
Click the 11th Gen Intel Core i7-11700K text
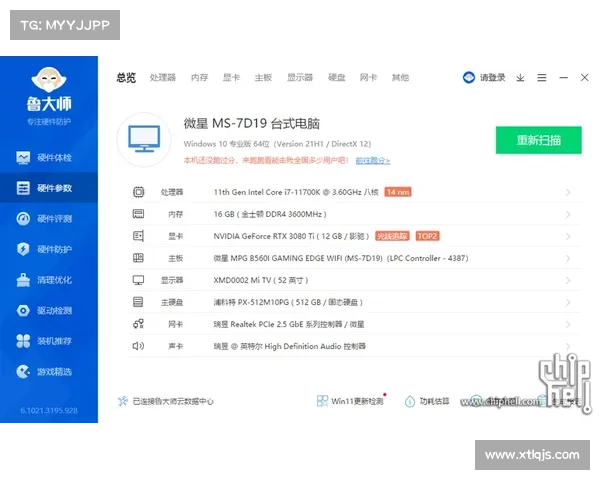(296, 192)
